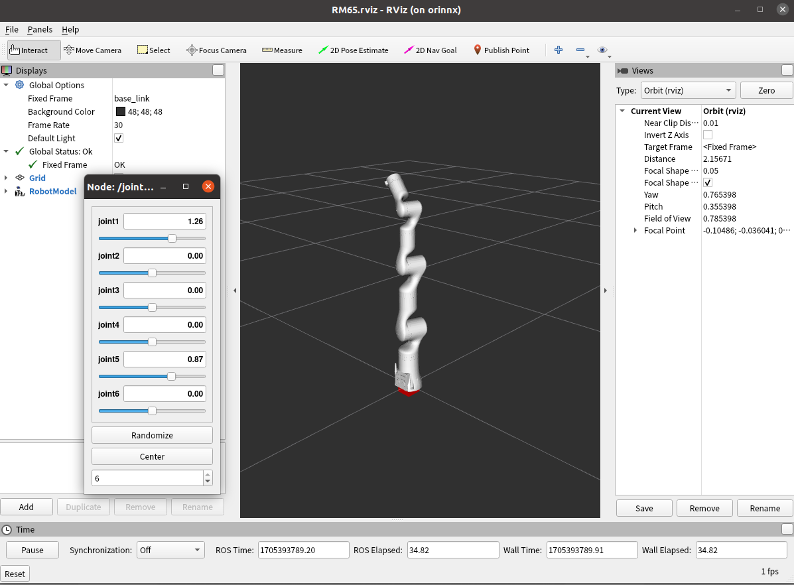Choose the Focus Camera tool

pos(216,50)
